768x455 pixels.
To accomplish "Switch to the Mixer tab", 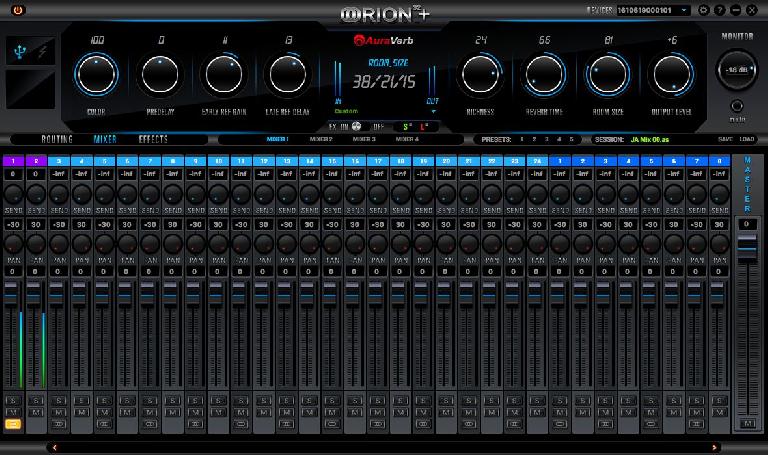I will 105,139.
